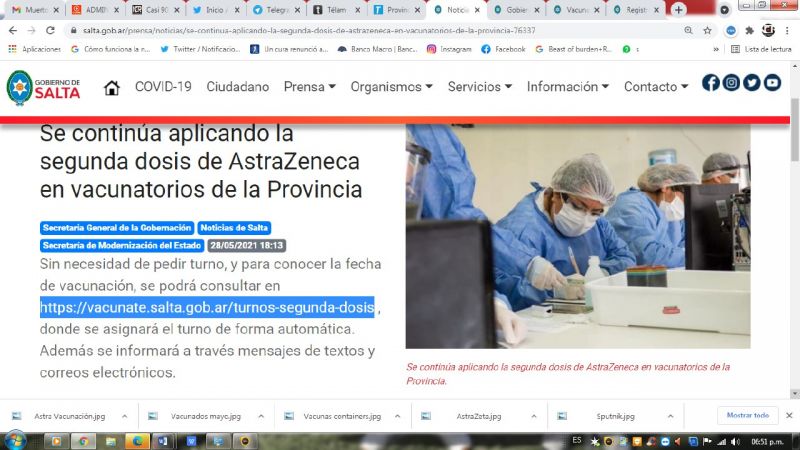Open Salta's Twitter page icon

[x=752, y=83]
